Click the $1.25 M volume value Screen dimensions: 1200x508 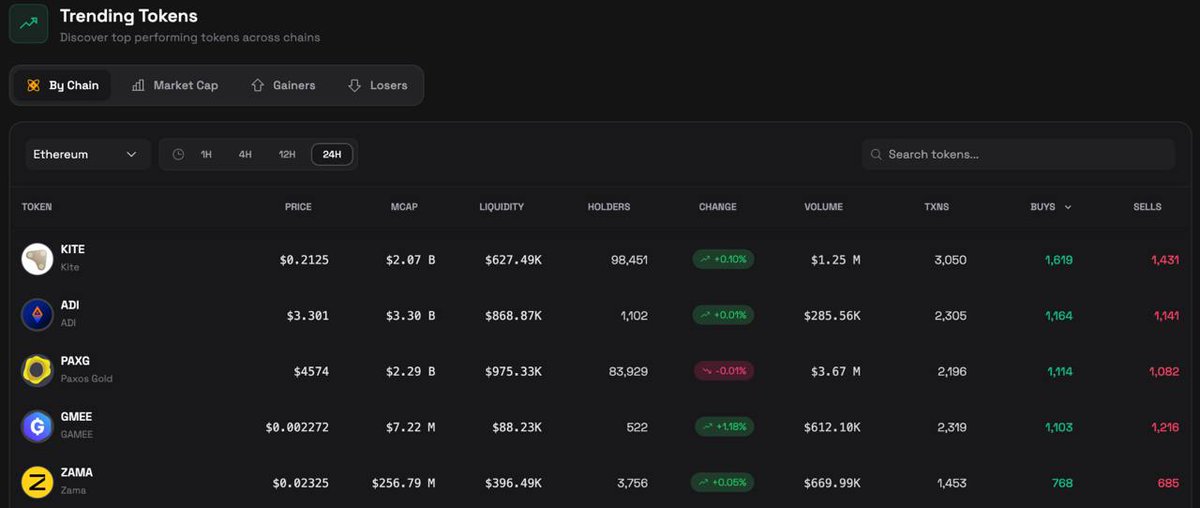pyautogui.click(x=836, y=260)
